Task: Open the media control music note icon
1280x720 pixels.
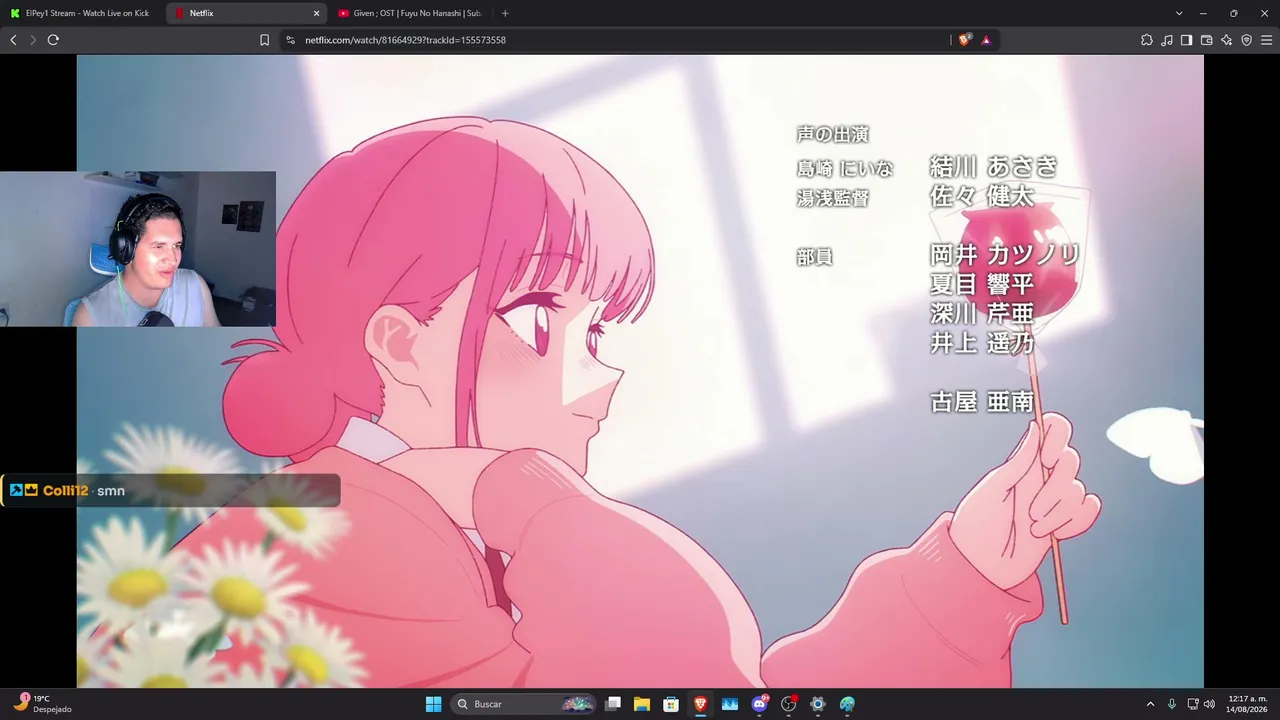Action: (x=1167, y=40)
